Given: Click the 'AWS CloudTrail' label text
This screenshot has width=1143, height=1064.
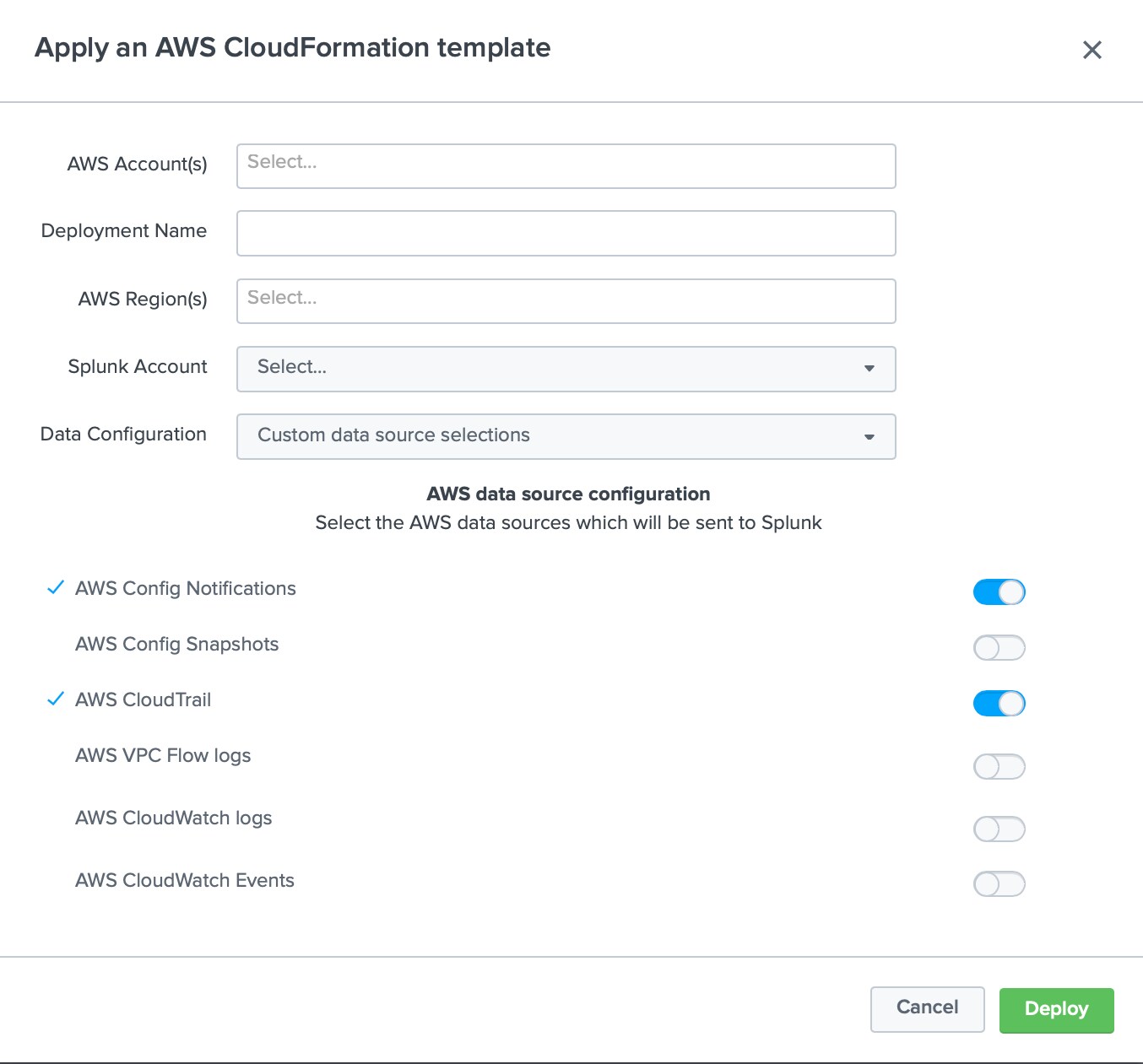Looking at the screenshot, I should pos(143,700).
